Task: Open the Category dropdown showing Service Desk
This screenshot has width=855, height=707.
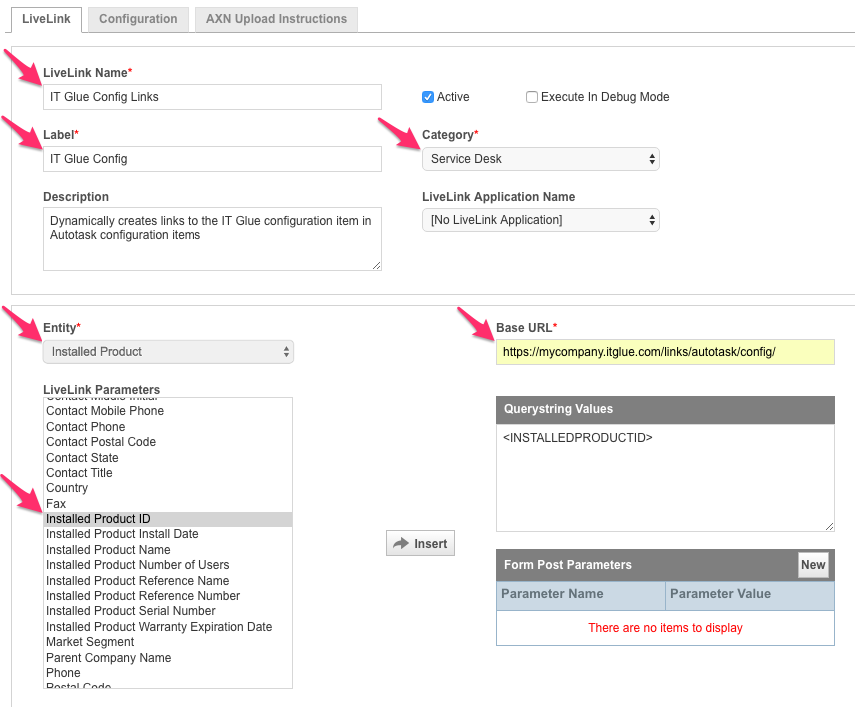Action: tap(540, 159)
